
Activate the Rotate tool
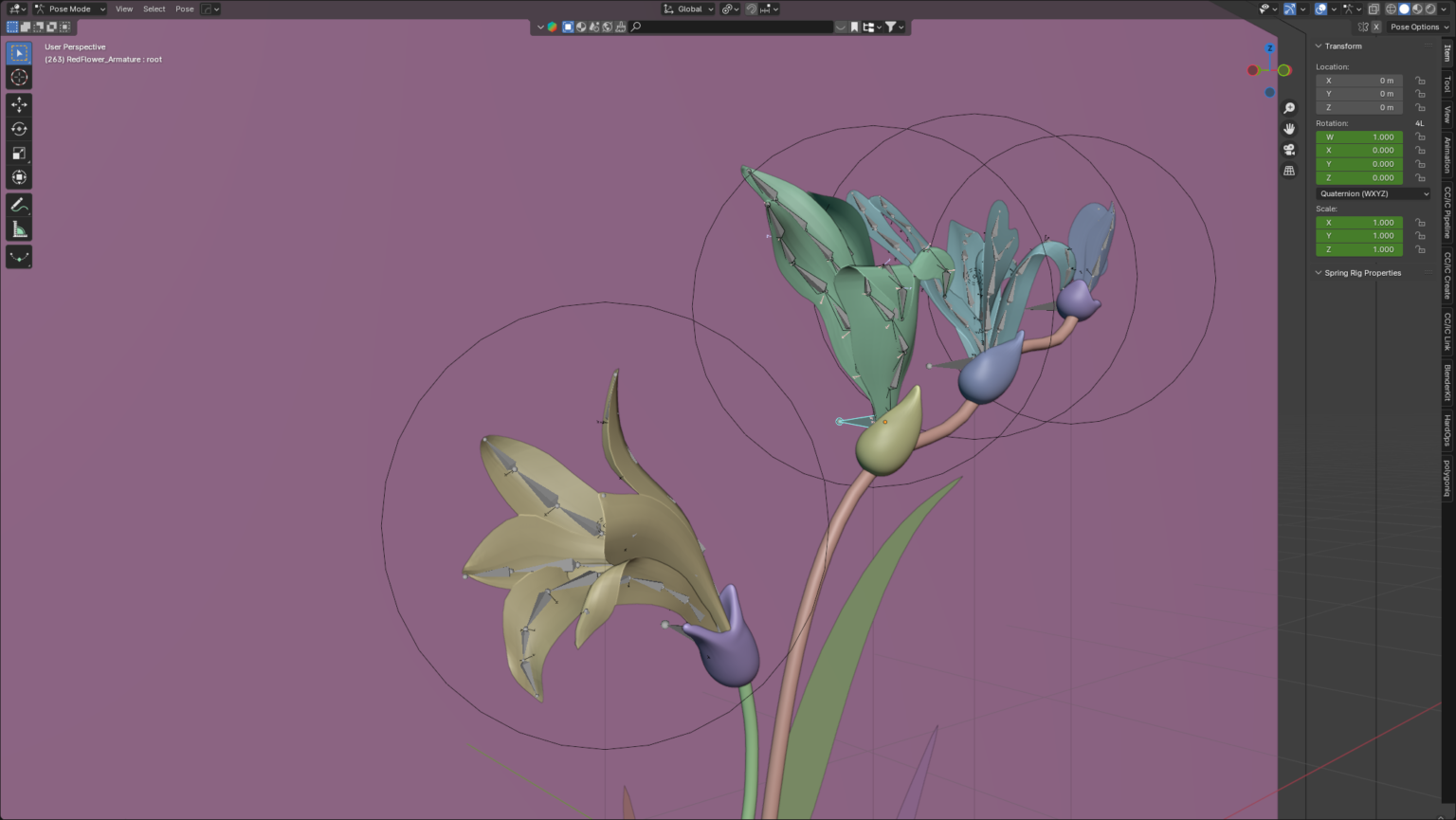(19, 129)
